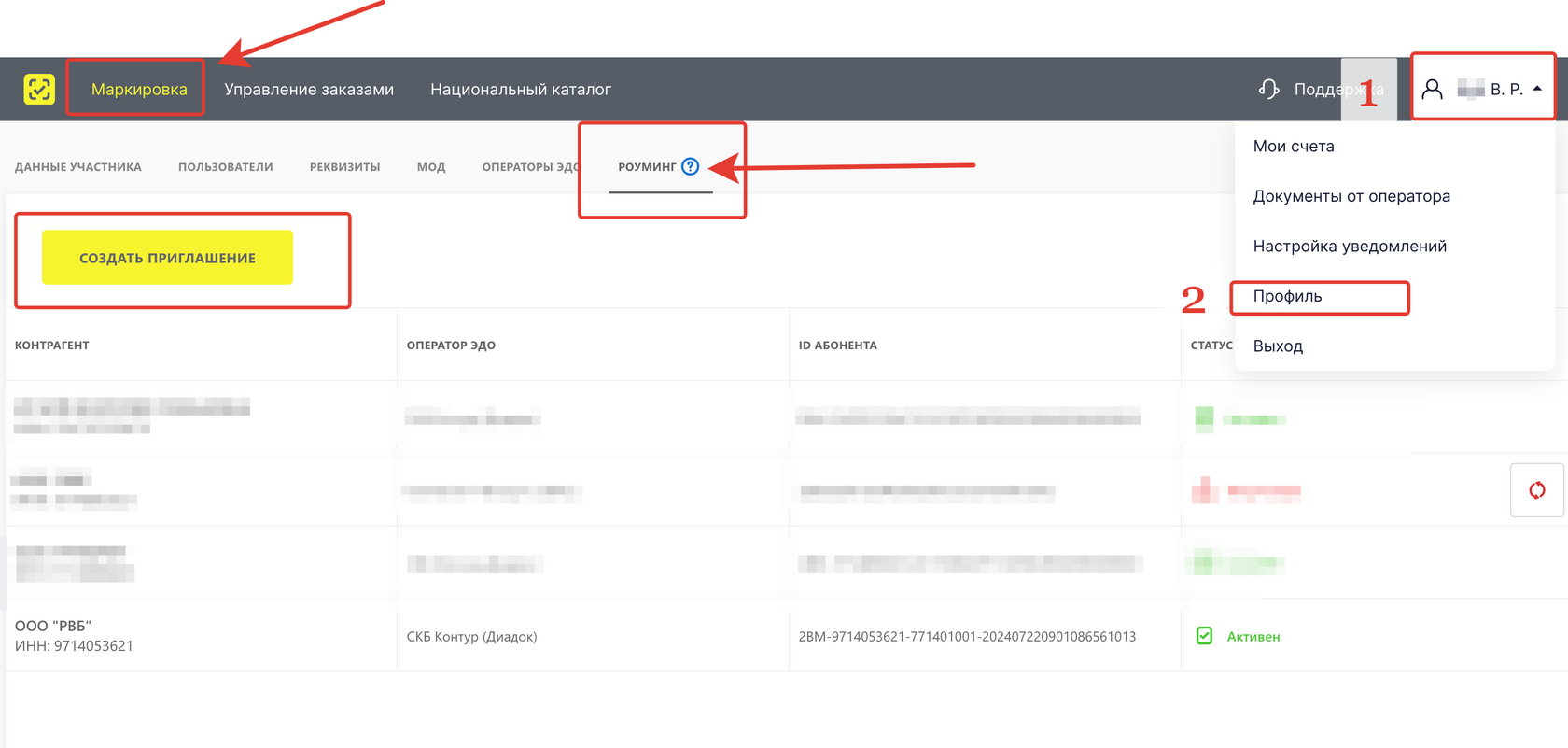Open Управление заказами section

309,90
